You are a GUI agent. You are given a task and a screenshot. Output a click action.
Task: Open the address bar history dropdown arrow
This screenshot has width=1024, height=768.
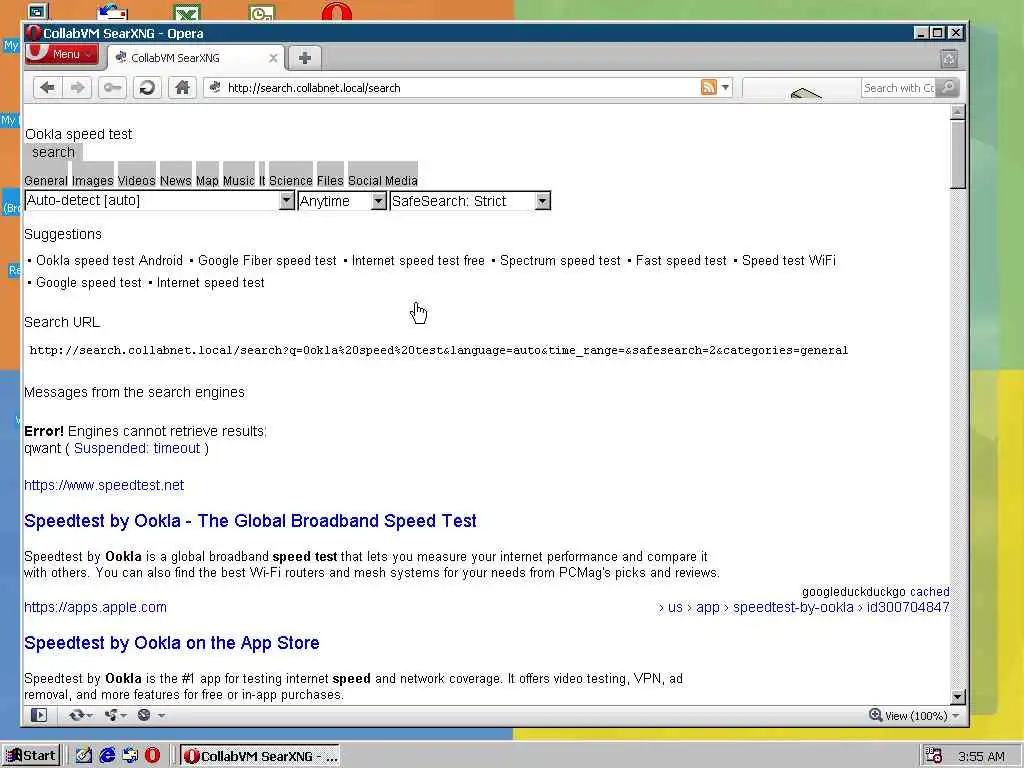pos(725,87)
